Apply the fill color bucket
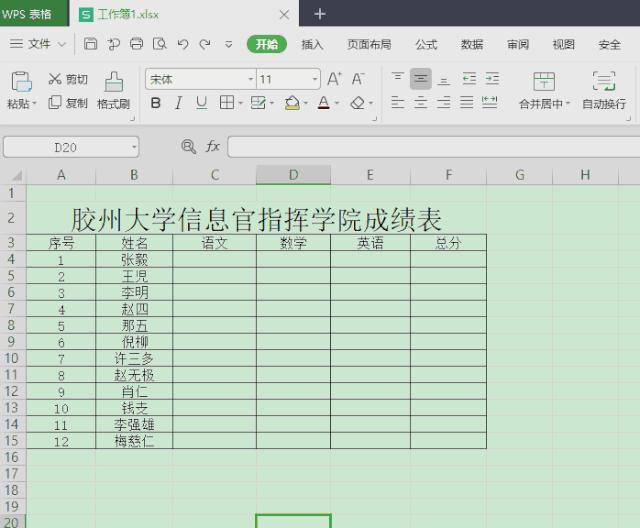 pyautogui.click(x=292, y=103)
